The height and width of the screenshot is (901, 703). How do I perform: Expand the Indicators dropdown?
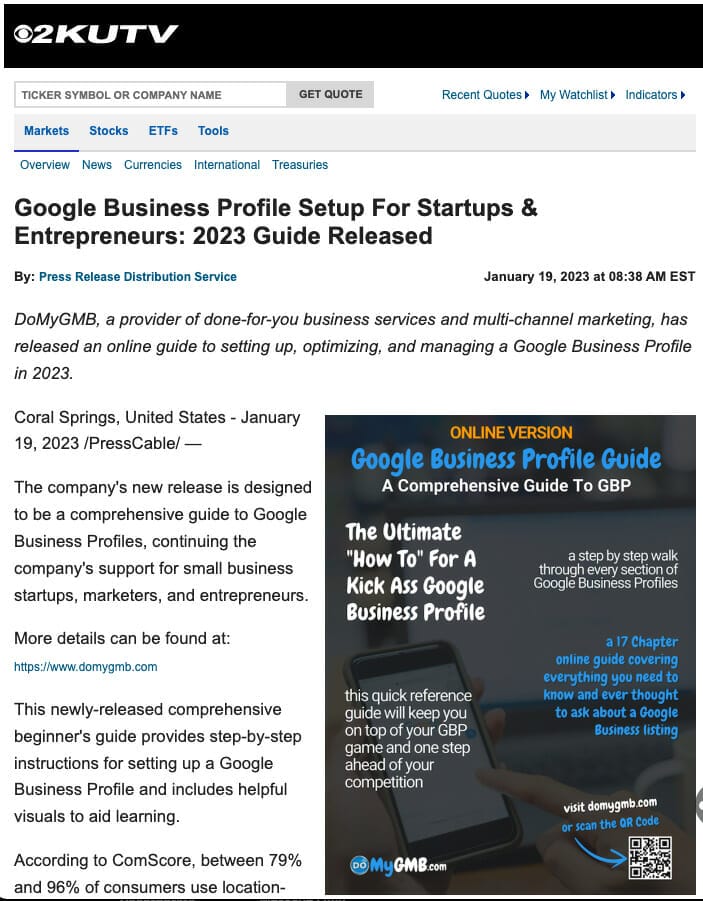[655, 95]
